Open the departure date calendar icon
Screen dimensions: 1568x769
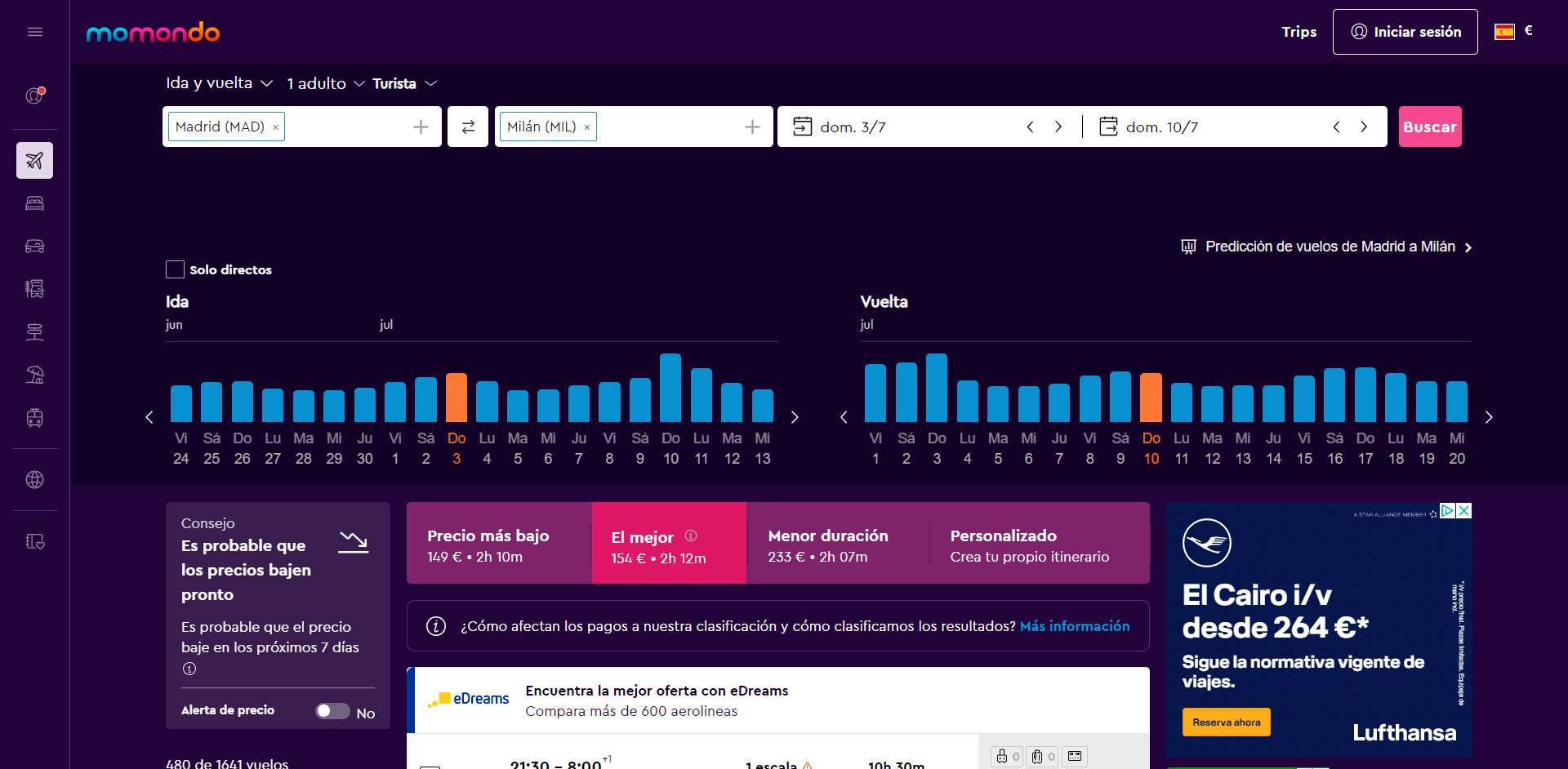coord(802,127)
